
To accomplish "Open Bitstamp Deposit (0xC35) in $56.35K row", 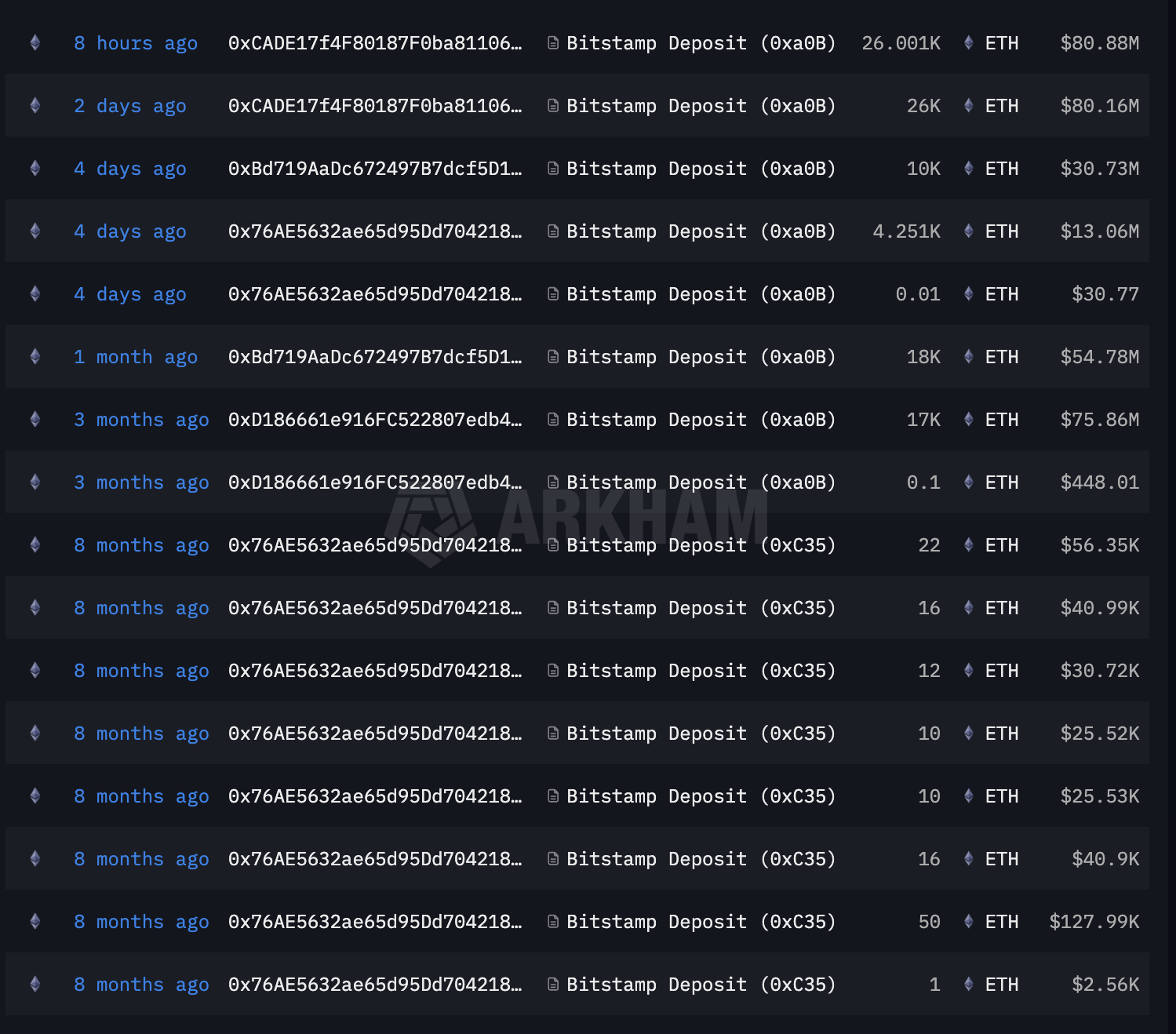I will (701, 545).
